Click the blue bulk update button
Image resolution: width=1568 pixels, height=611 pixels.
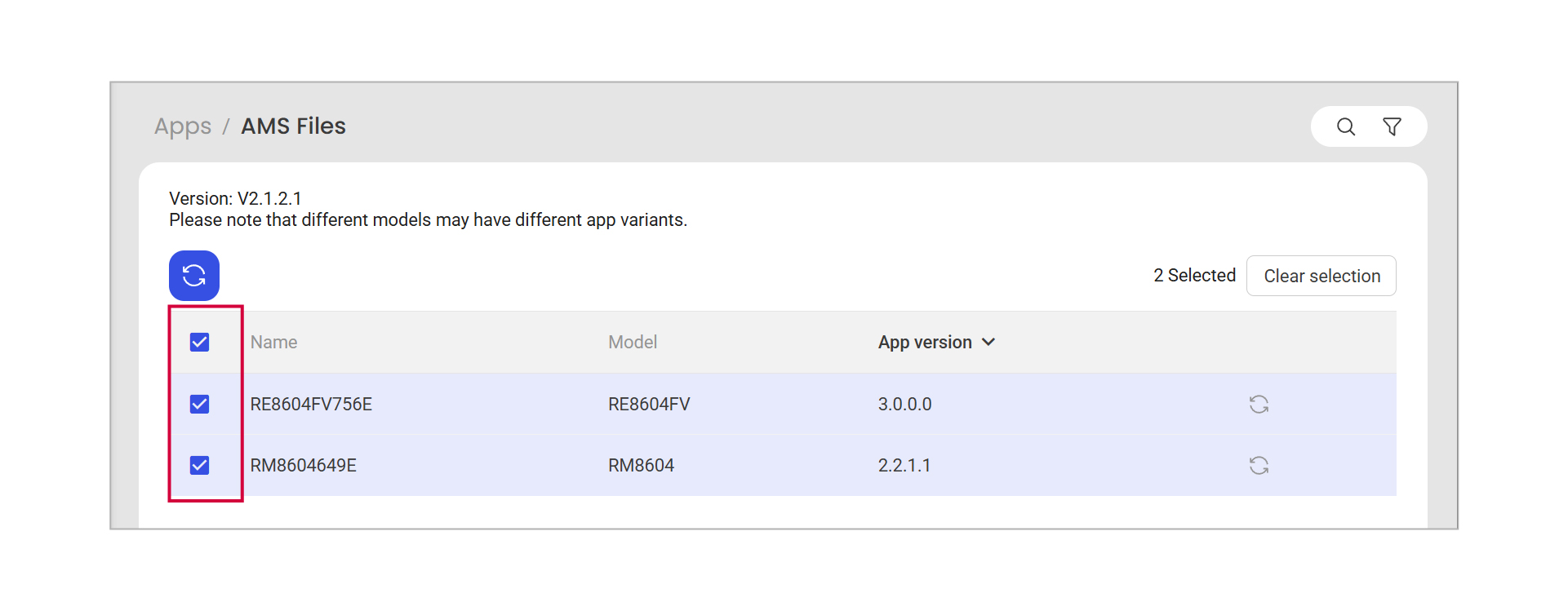pos(194,276)
